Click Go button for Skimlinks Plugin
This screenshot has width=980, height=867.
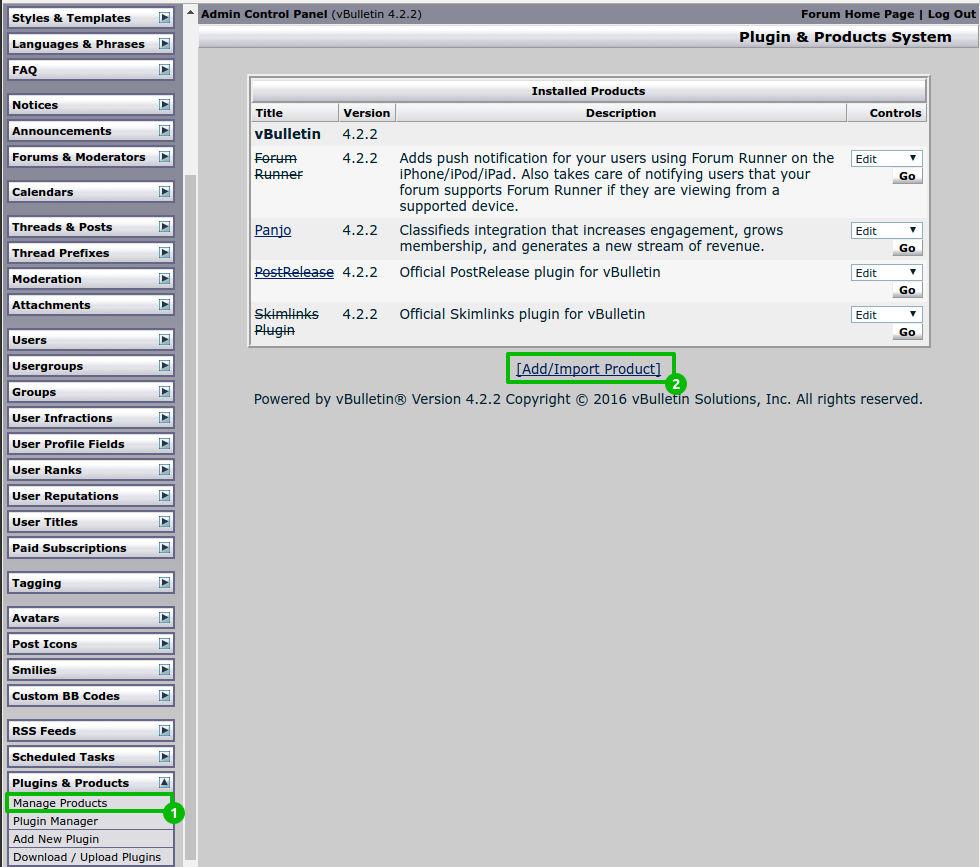tap(907, 332)
